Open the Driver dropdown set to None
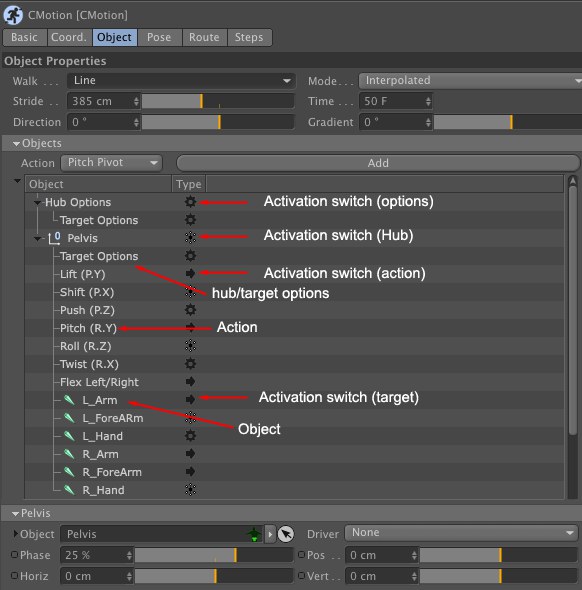Image resolution: width=582 pixels, height=590 pixels. pyautogui.click(x=461, y=533)
